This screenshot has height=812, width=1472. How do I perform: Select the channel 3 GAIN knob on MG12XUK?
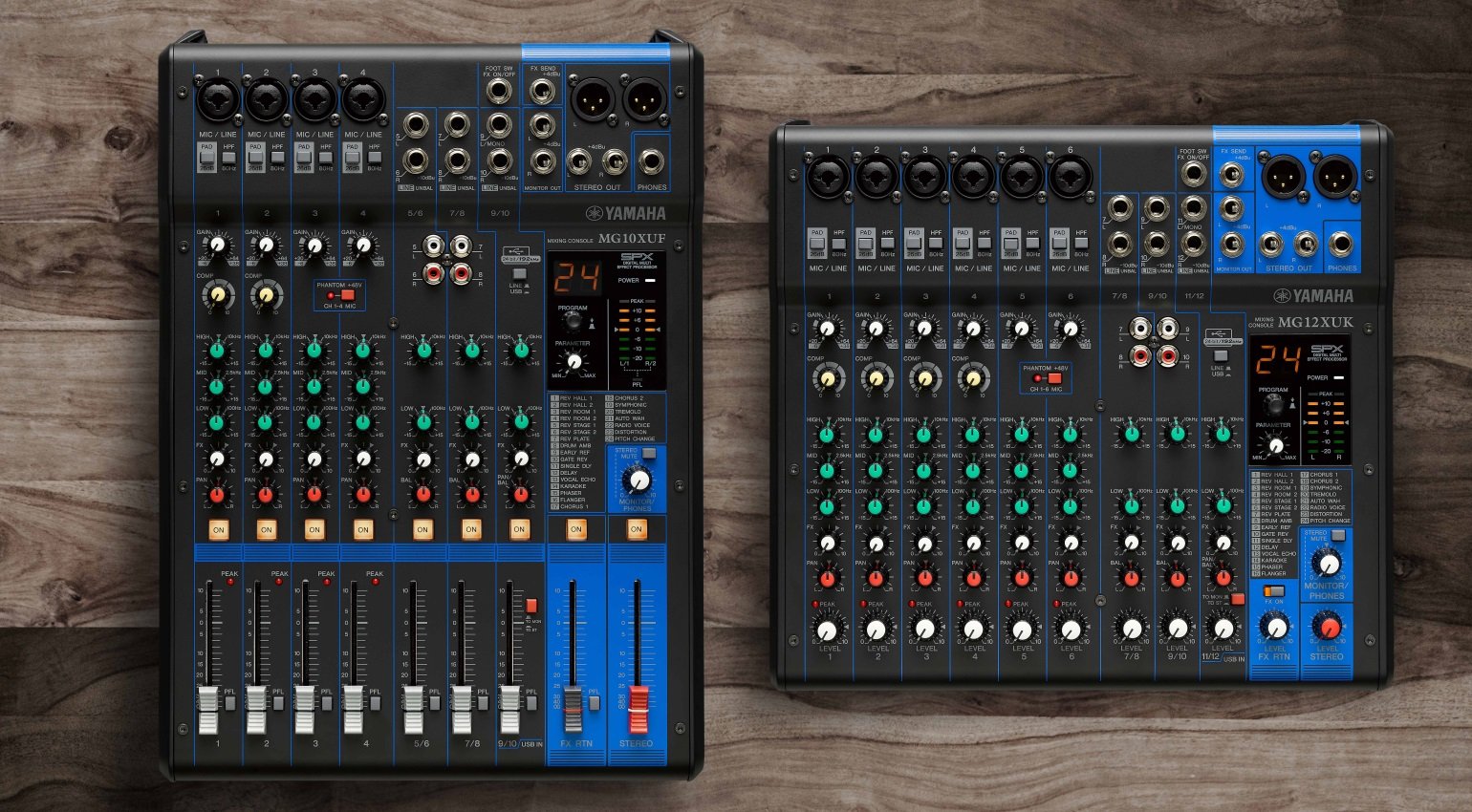pos(925,328)
